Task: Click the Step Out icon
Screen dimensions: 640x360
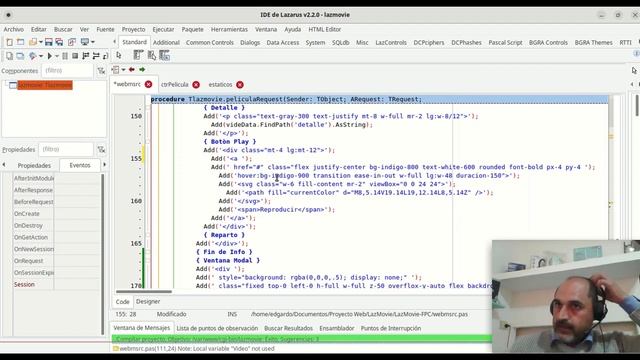Action: [x=105, y=56]
